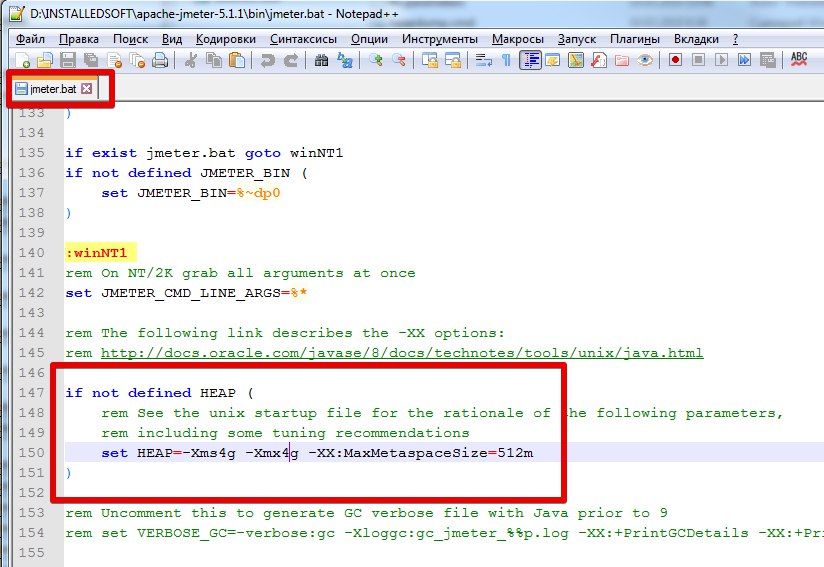Viewport: 824px width, 567px height.
Task: Open the Правка menu
Action: tap(79, 39)
